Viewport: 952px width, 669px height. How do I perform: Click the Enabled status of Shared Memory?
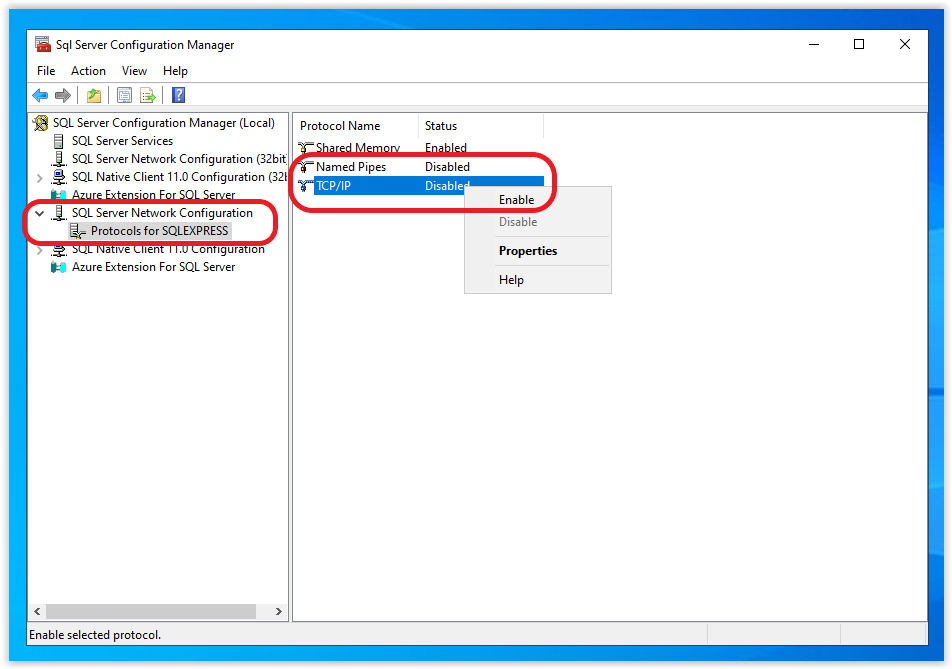[x=446, y=148]
